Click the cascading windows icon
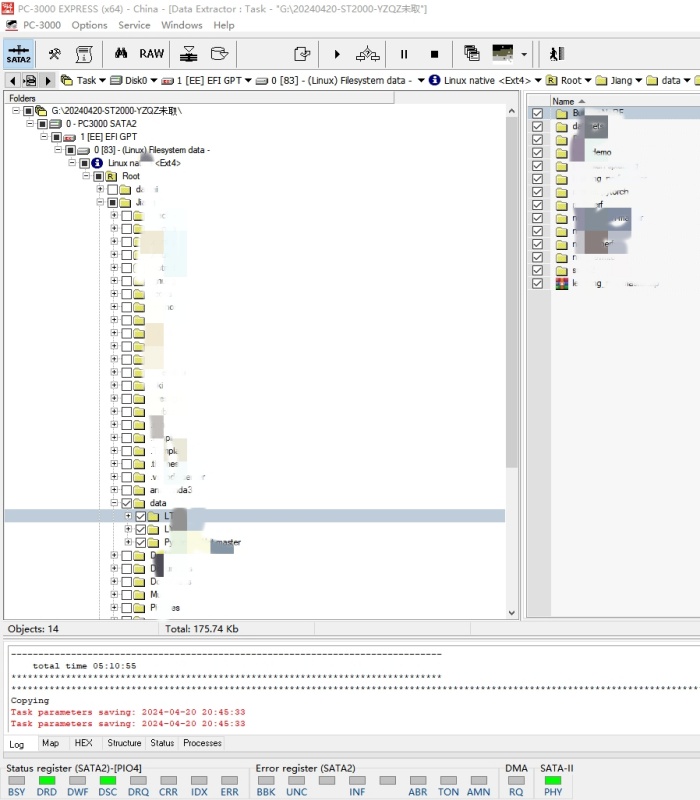The image size is (700, 800). [x=472, y=53]
